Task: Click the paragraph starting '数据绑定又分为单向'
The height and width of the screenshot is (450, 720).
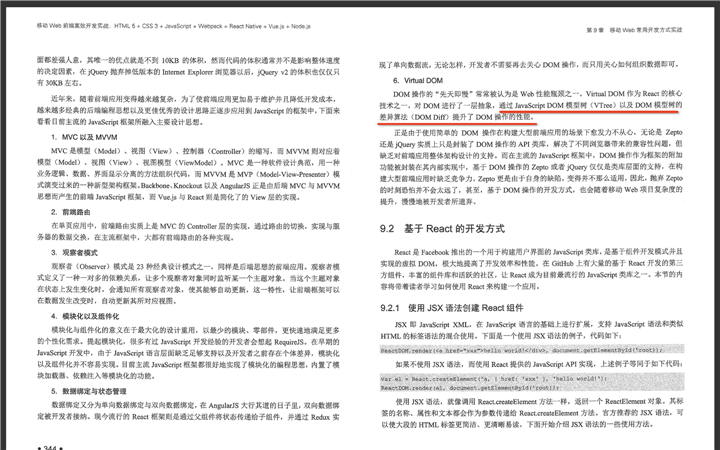Action: (x=188, y=411)
